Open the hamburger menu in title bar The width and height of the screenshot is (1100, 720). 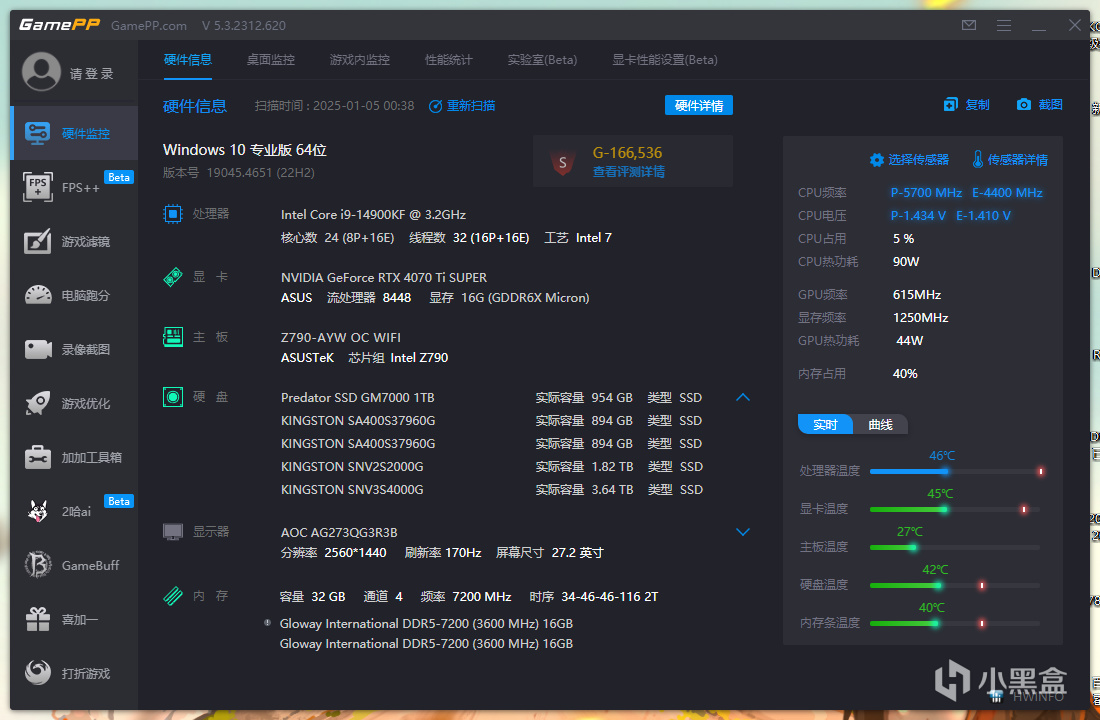point(1004,25)
